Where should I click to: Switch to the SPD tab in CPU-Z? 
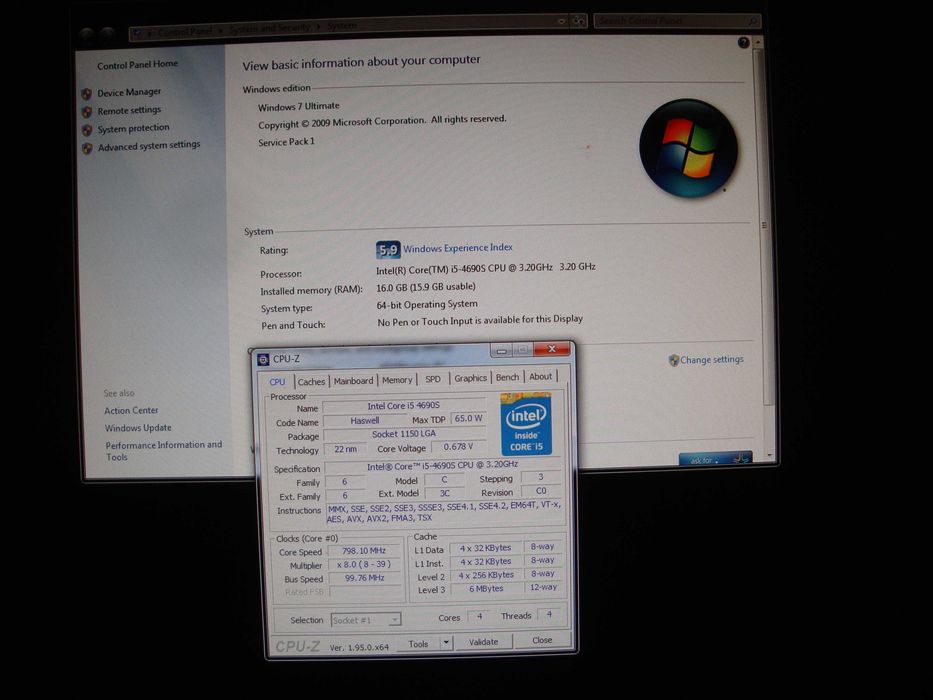click(x=433, y=379)
